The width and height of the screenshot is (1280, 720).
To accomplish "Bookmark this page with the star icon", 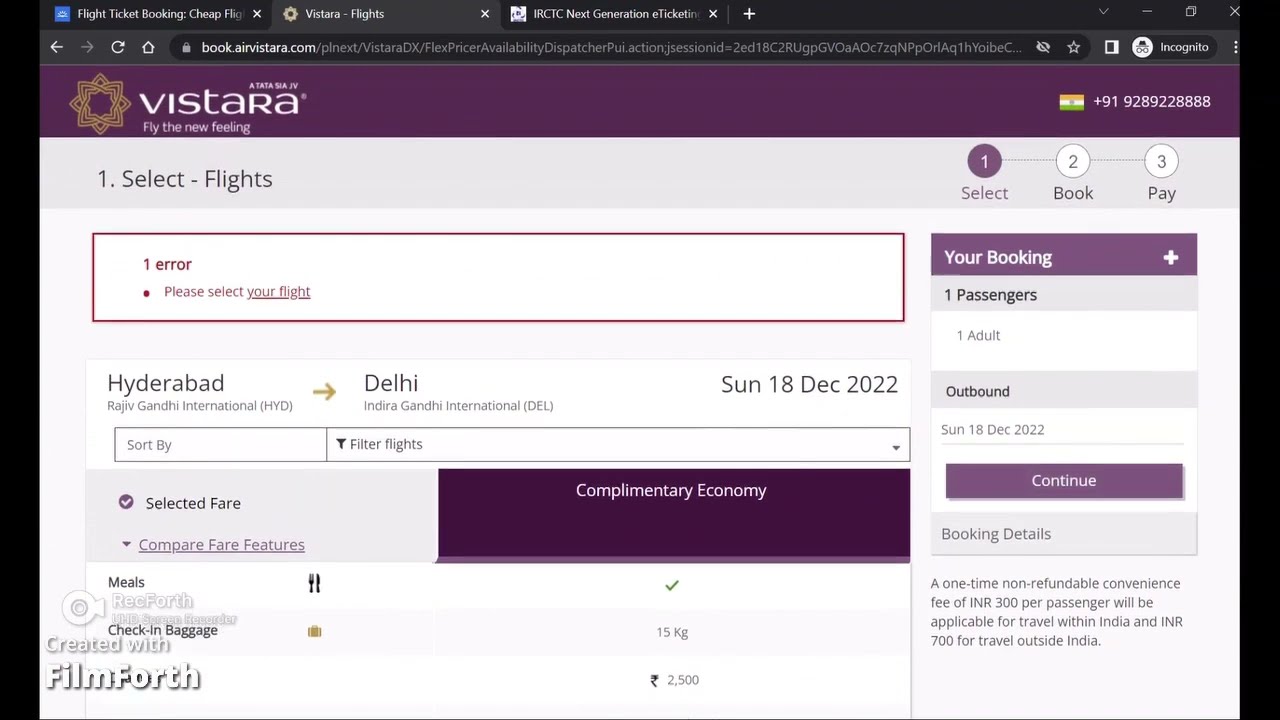I will tap(1073, 47).
